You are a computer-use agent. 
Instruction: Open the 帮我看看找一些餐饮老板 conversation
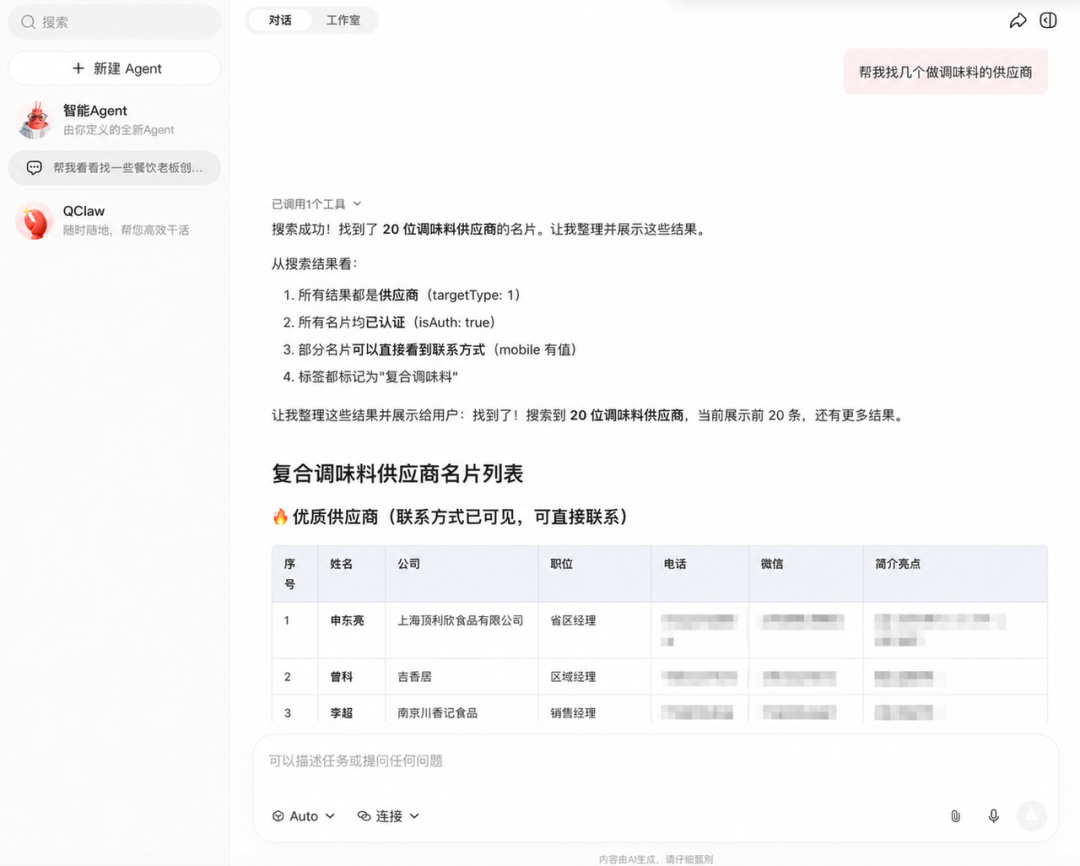pos(114,167)
